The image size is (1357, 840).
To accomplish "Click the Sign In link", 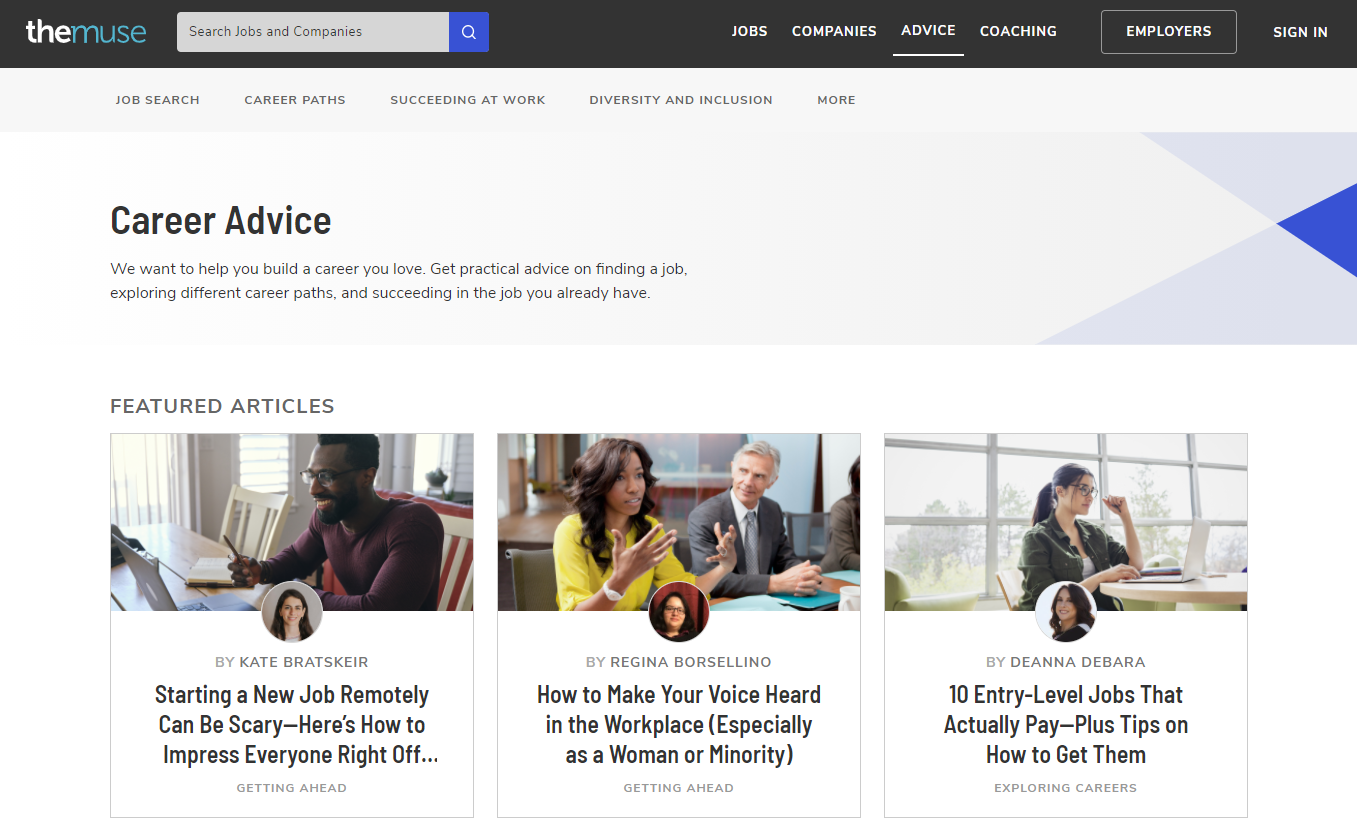I will click(x=1300, y=32).
